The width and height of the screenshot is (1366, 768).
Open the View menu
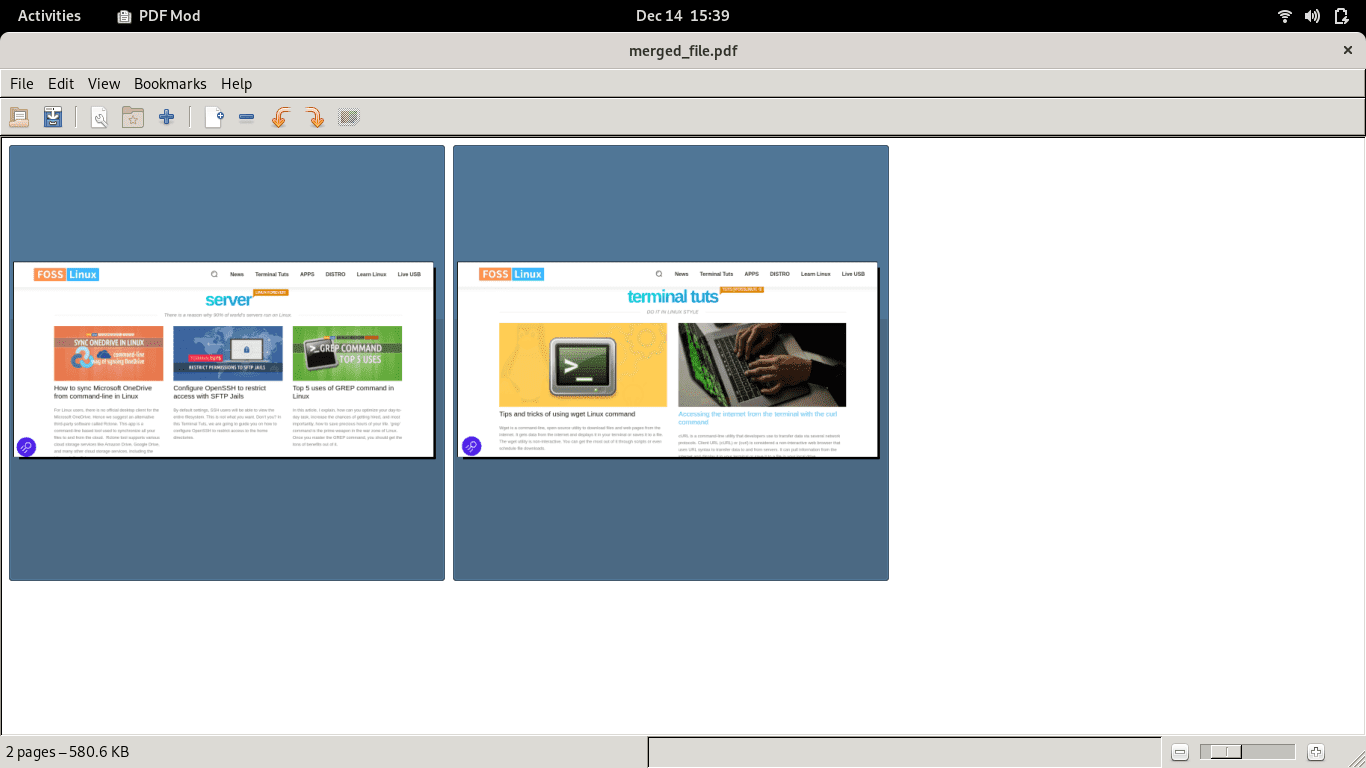104,84
